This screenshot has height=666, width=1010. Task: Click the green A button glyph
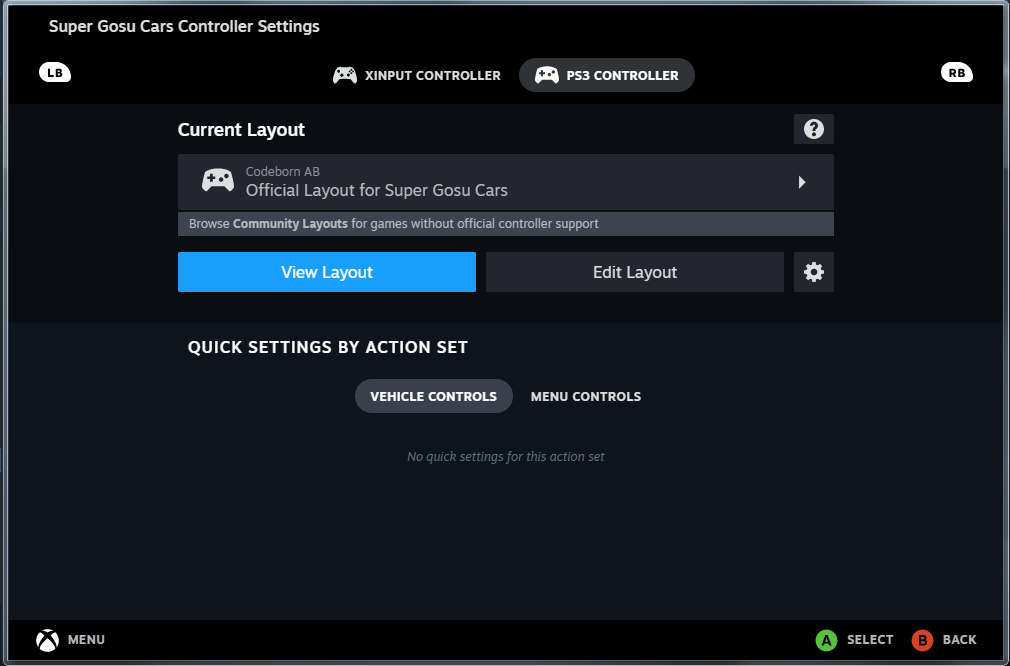tap(826, 640)
